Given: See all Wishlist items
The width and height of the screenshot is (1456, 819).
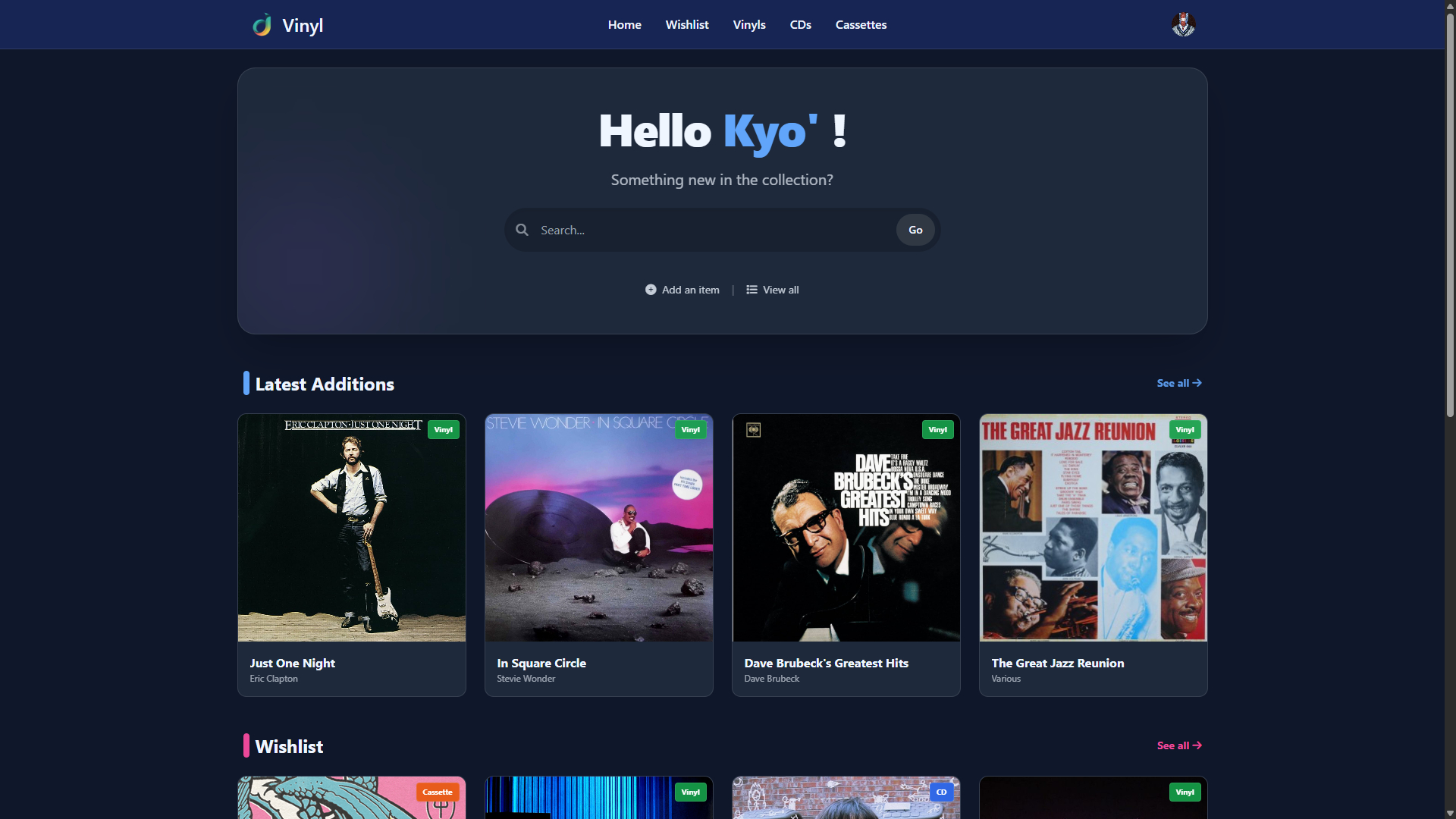Looking at the screenshot, I should coord(1179,745).
